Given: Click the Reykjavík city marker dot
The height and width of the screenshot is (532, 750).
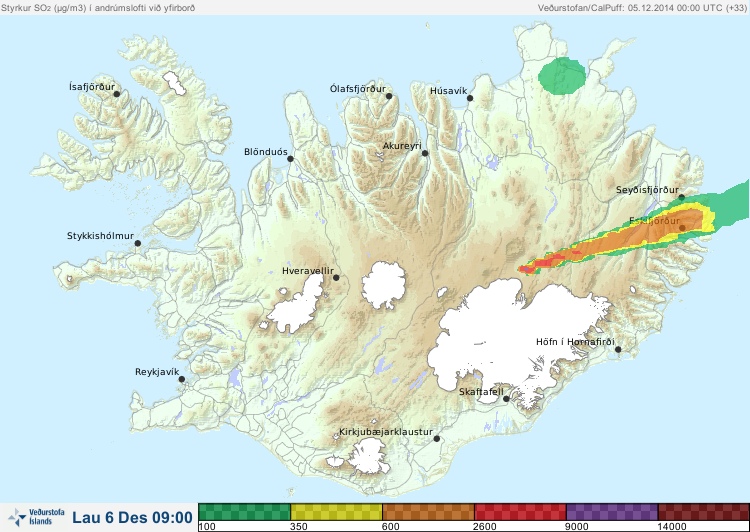Looking at the screenshot, I should 182,379.
